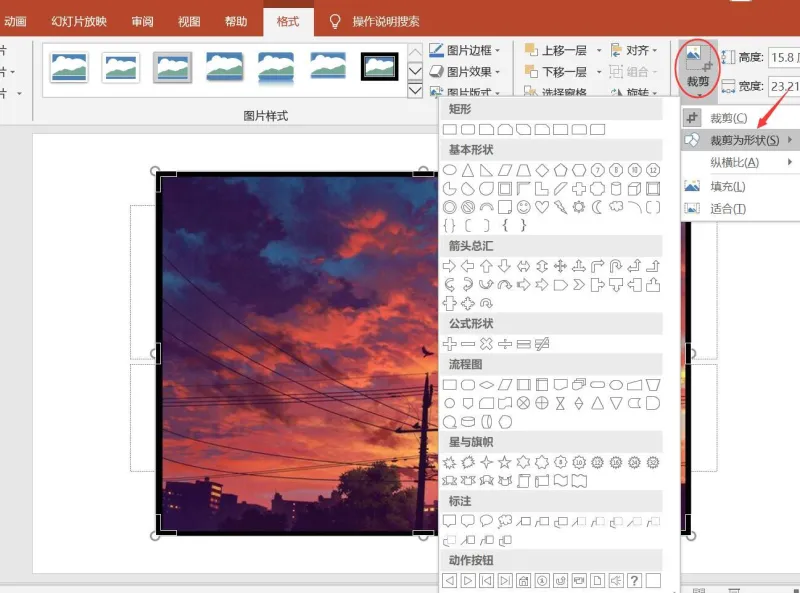Open the 视图 tab
800x593 pixels.
[x=189, y=21]
